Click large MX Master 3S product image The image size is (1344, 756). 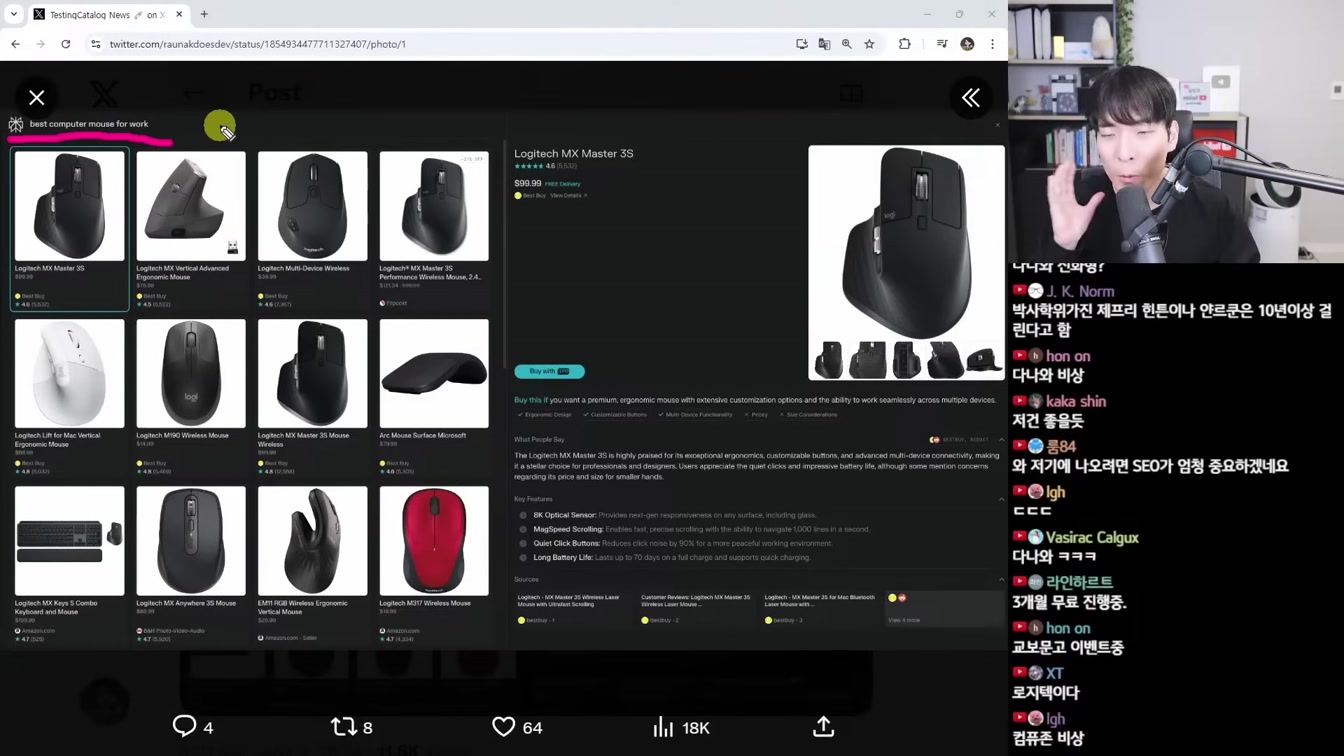coord(906,245)
